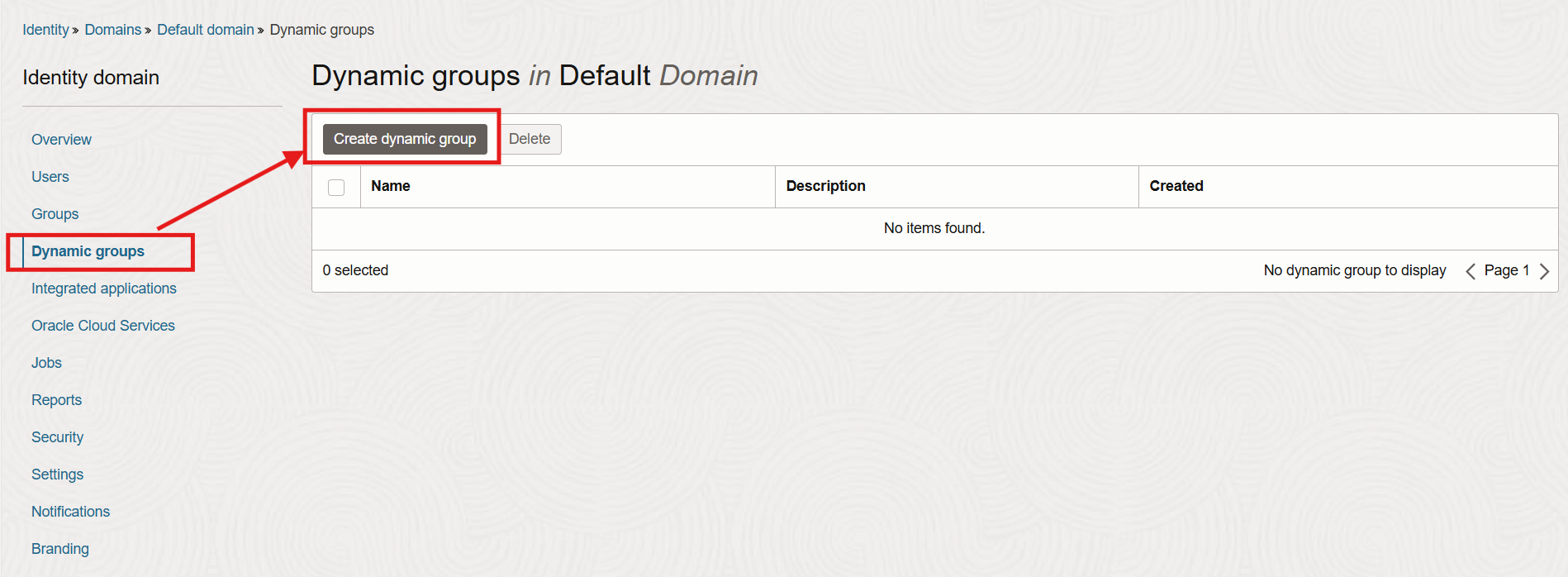This screenshot has height=577, width=1568.
Task: Go to Notifications in the sidebar
Action: (70, 512)
